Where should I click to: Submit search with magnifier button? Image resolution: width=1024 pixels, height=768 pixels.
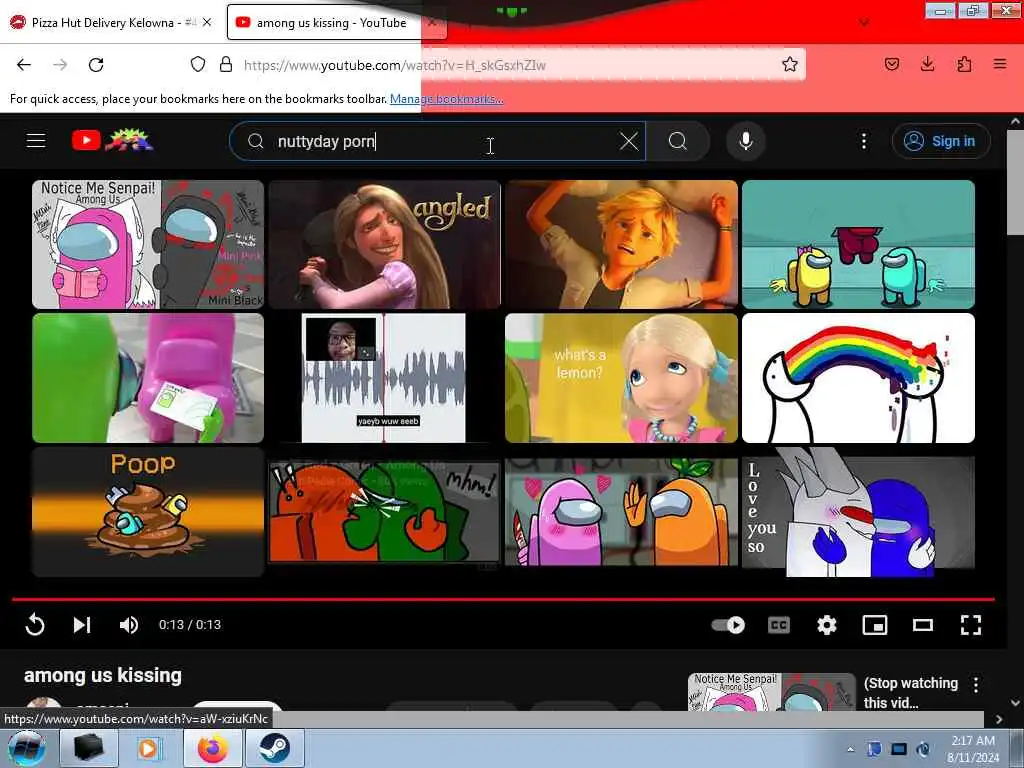click(x=678, y=141)
